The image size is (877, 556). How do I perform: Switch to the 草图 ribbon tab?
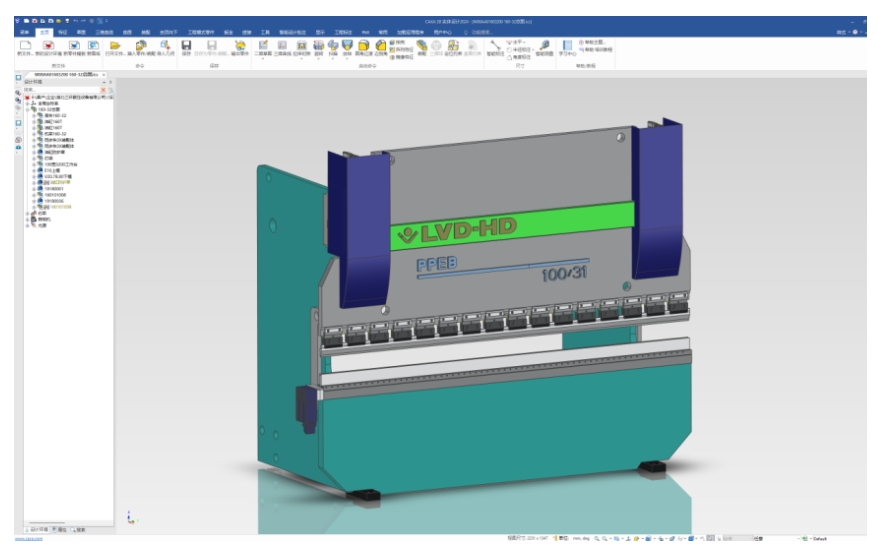(x=81, y=32)
